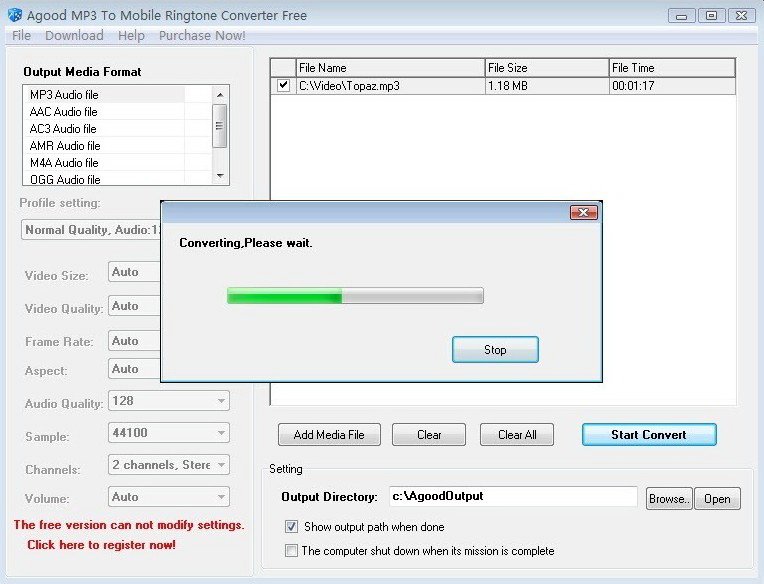The image size is (764, 584).
Task: Open the Video Quality dropdown
Action: tap(134, 306)
